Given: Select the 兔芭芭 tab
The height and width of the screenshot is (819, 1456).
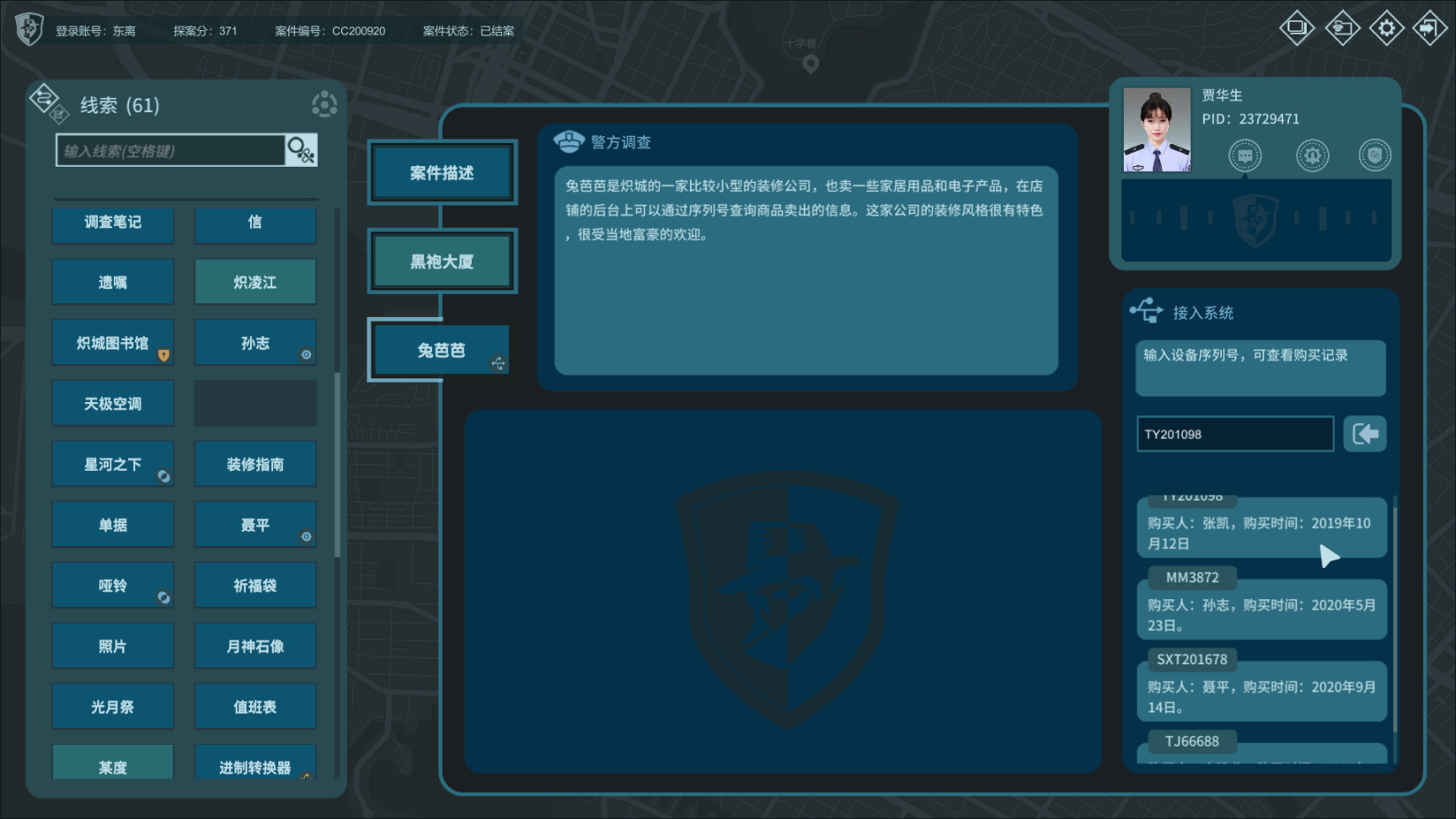Looking at the screenshot, I should tap(442, 350).
